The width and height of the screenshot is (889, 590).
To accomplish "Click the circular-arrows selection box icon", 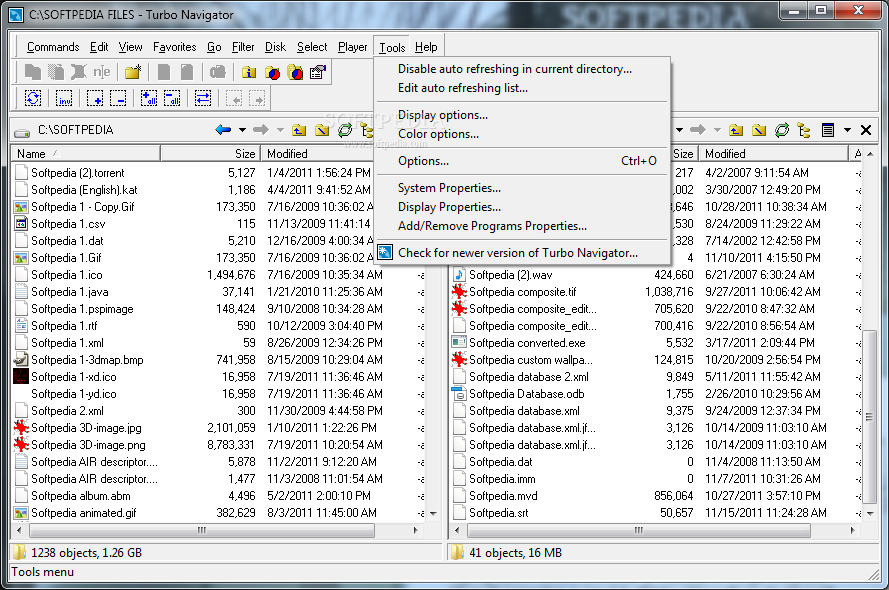I will 33,98.
